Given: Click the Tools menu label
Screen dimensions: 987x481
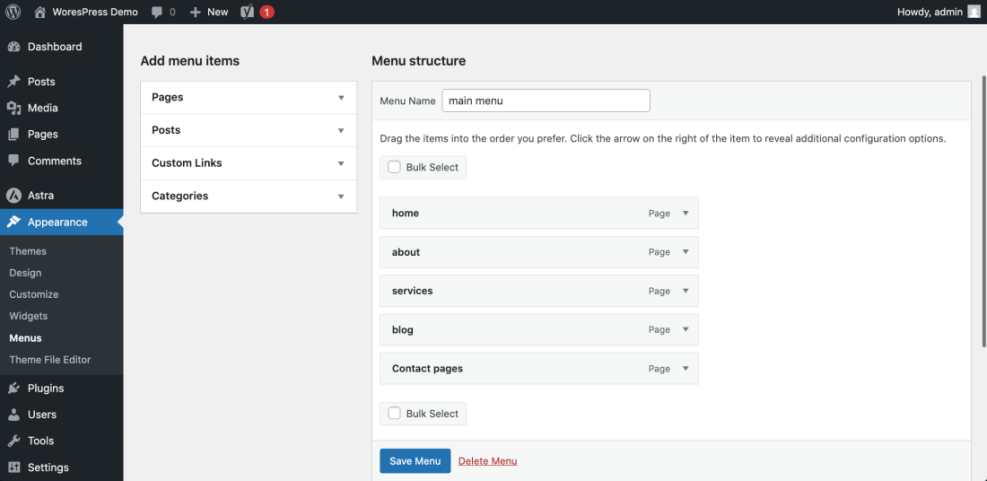Looking at the screenshot, I should click(x=41, y=441).
